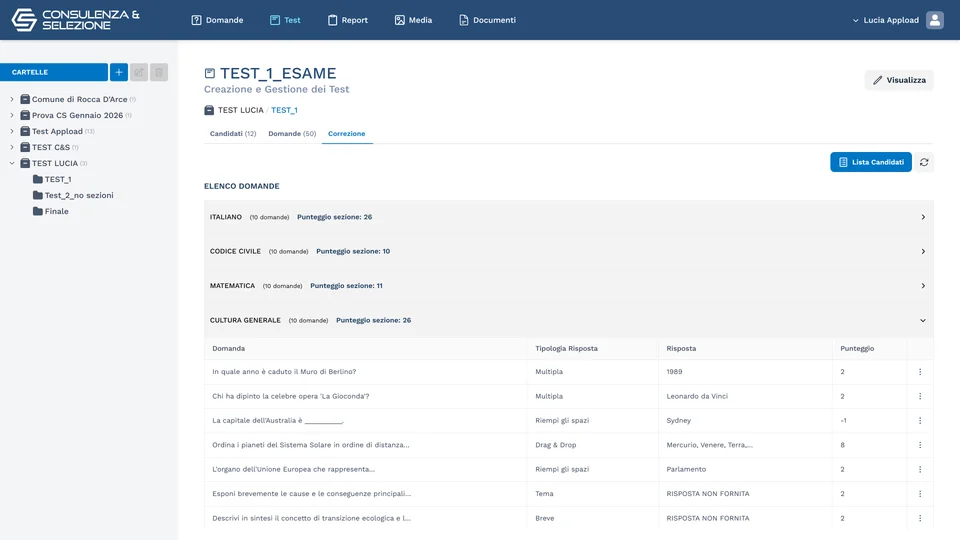Screen dimensions: 960x540
Task: Expand Prova CS Gennaio 2026 folder
Action: pos(12,115)
